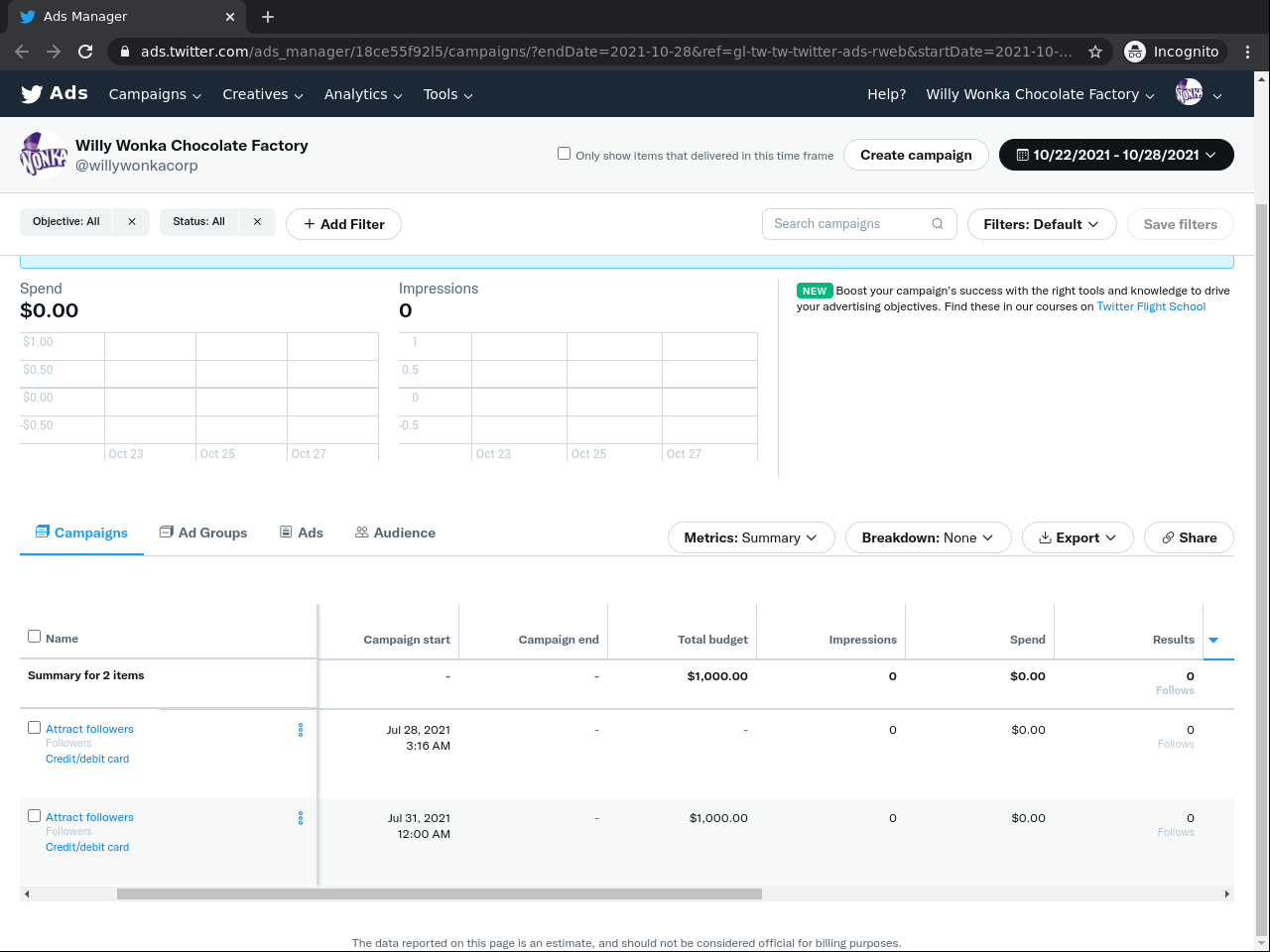Go back using browser back arrow

click(22, 52)
